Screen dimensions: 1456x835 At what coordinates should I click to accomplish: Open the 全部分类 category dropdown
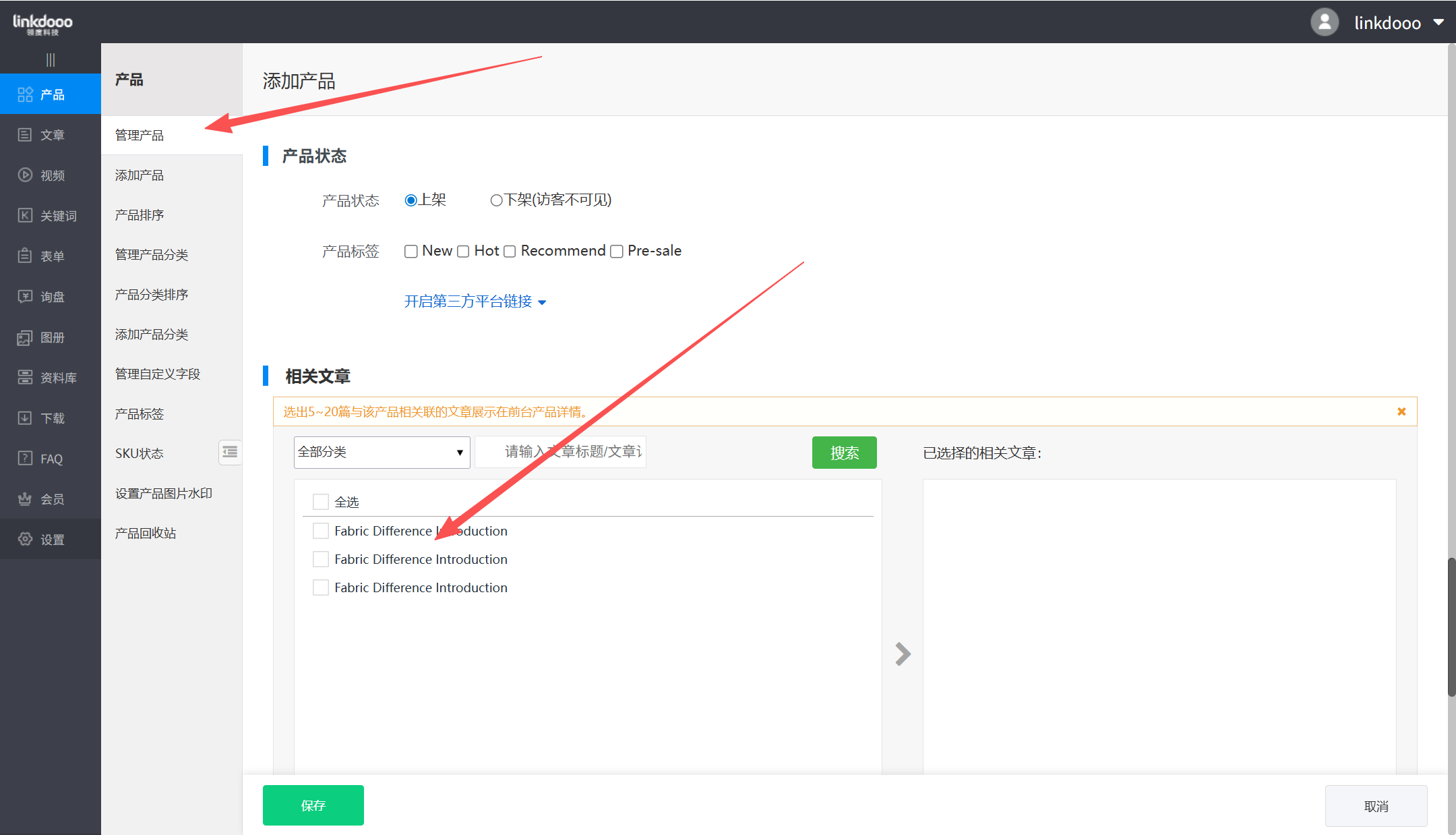[382, 453]
